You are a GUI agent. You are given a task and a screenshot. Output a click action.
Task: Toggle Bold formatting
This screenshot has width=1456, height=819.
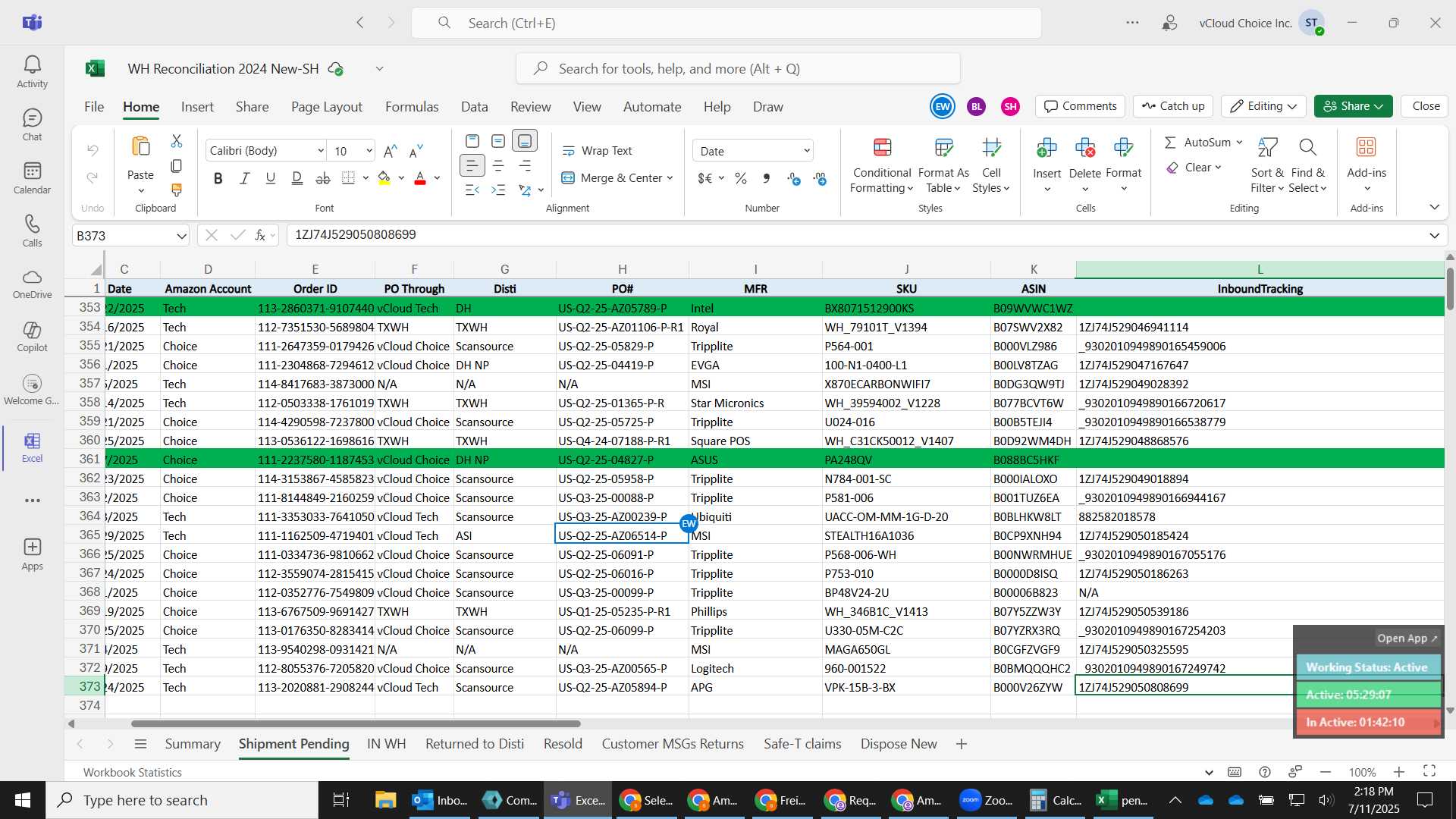218,178
